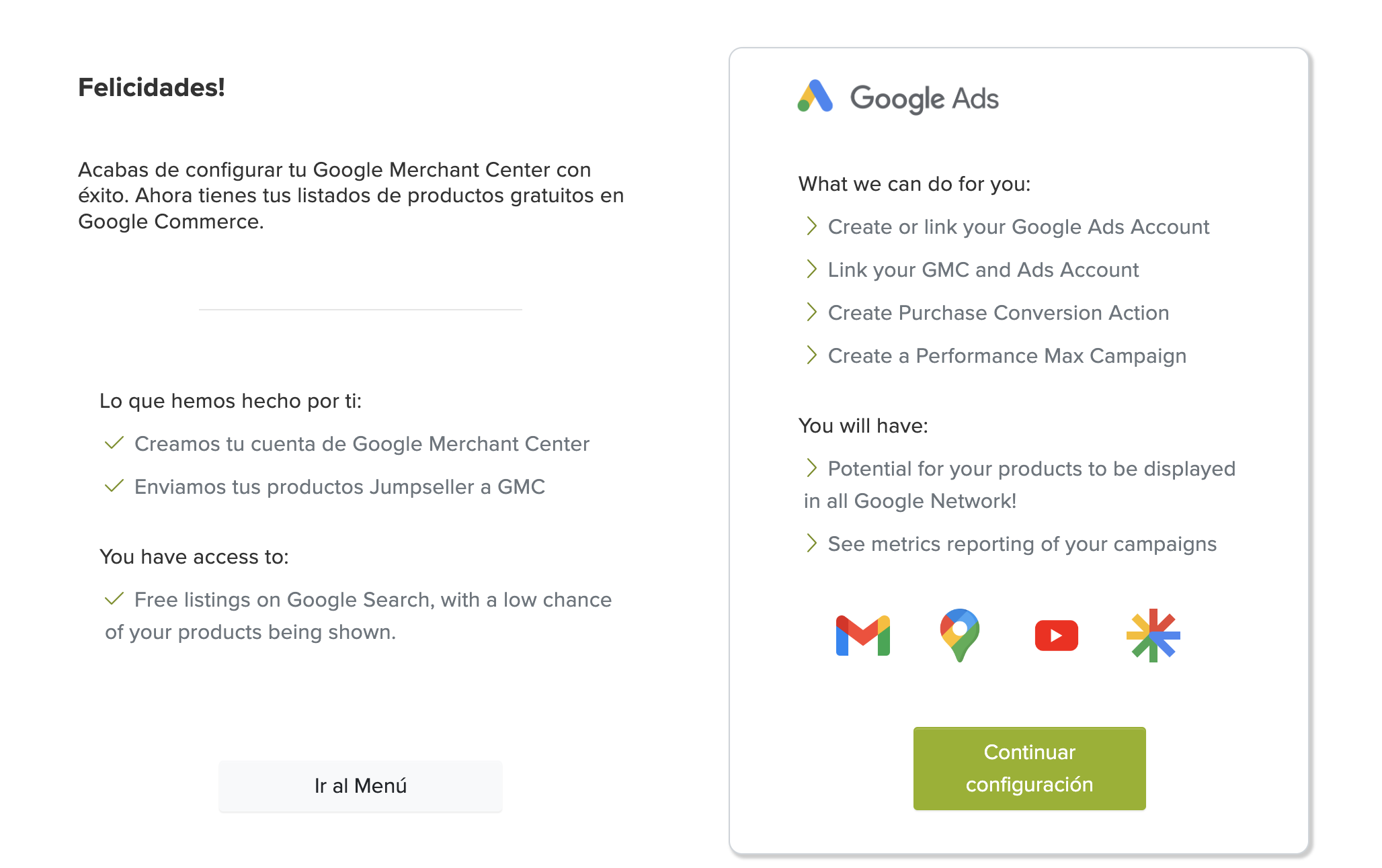Click 'Lo que hemos hecho por ti' heading
The width and height of the screenshot is (1382, 868).
point(231,400)
